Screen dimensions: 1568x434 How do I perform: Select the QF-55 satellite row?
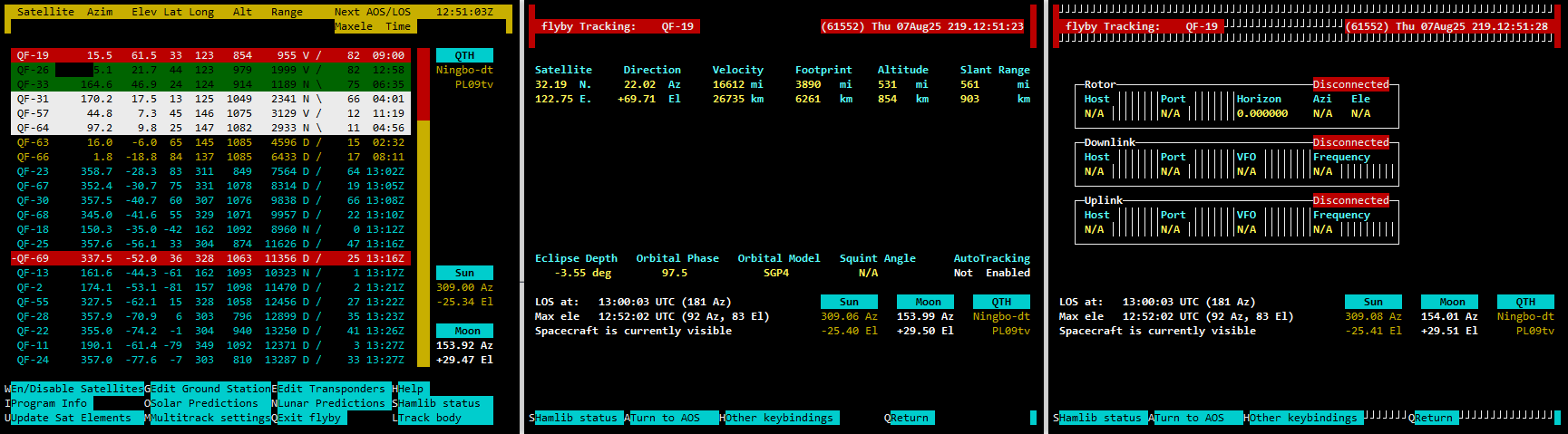[x=210, y=302]
